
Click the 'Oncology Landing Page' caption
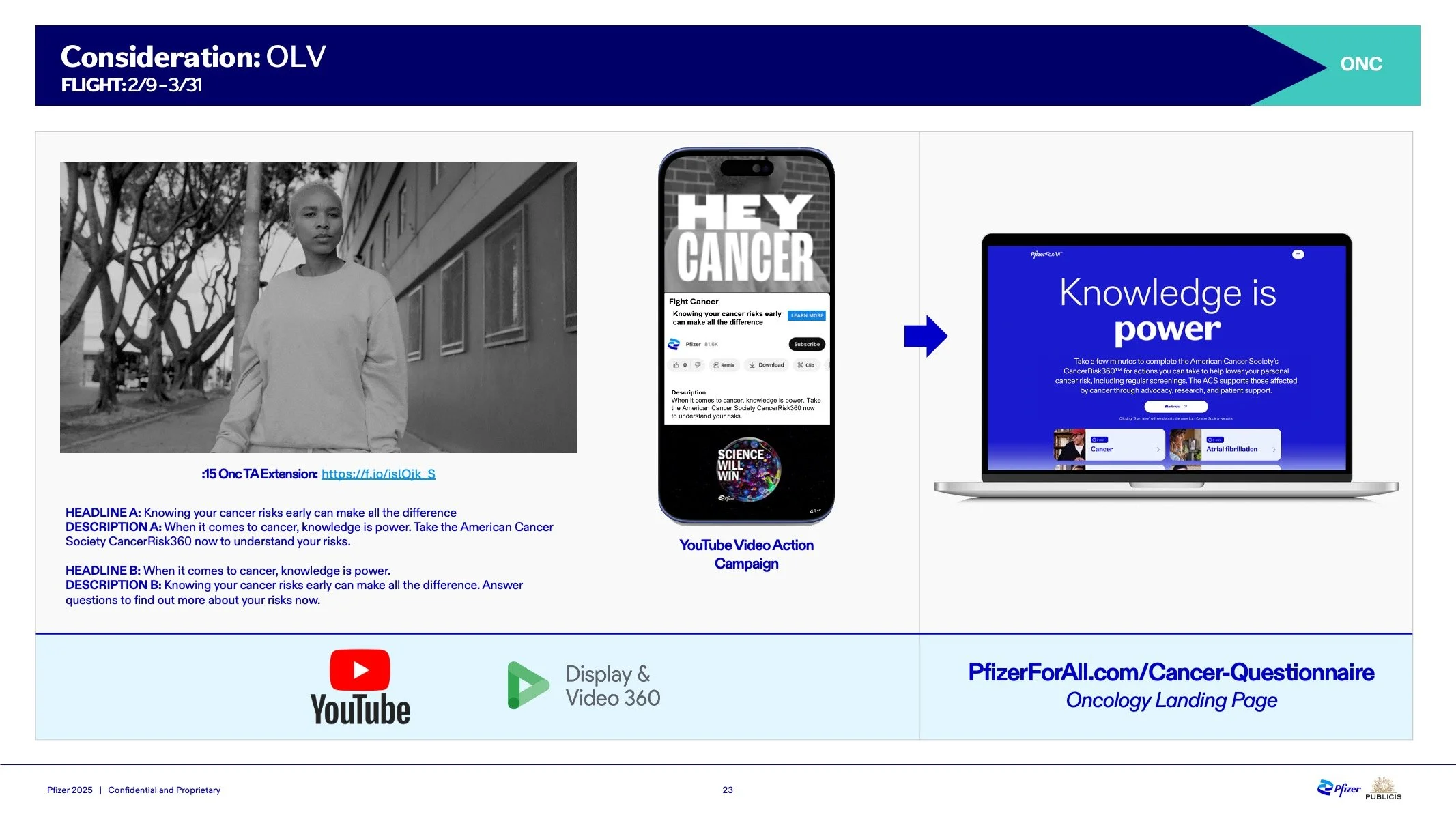(1171, 700)
